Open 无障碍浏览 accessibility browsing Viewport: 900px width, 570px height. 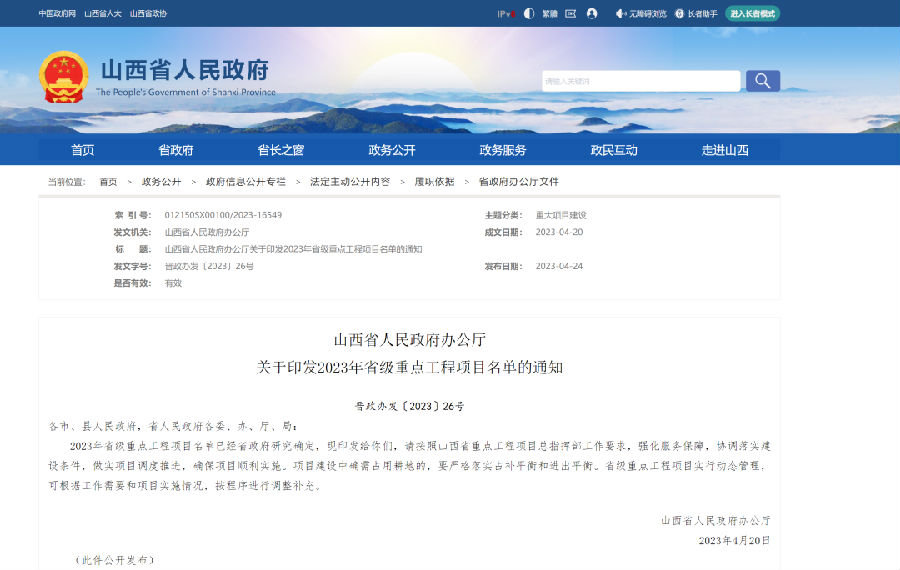pyautogui.click(x=641, y=14)
